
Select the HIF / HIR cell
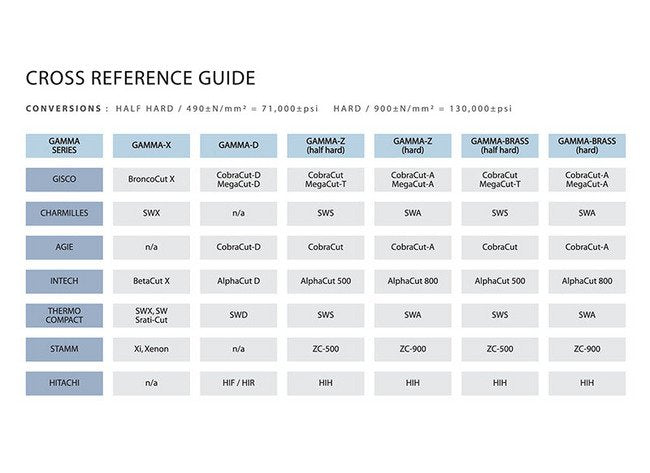pyautogui.click(x=238, y=384)
